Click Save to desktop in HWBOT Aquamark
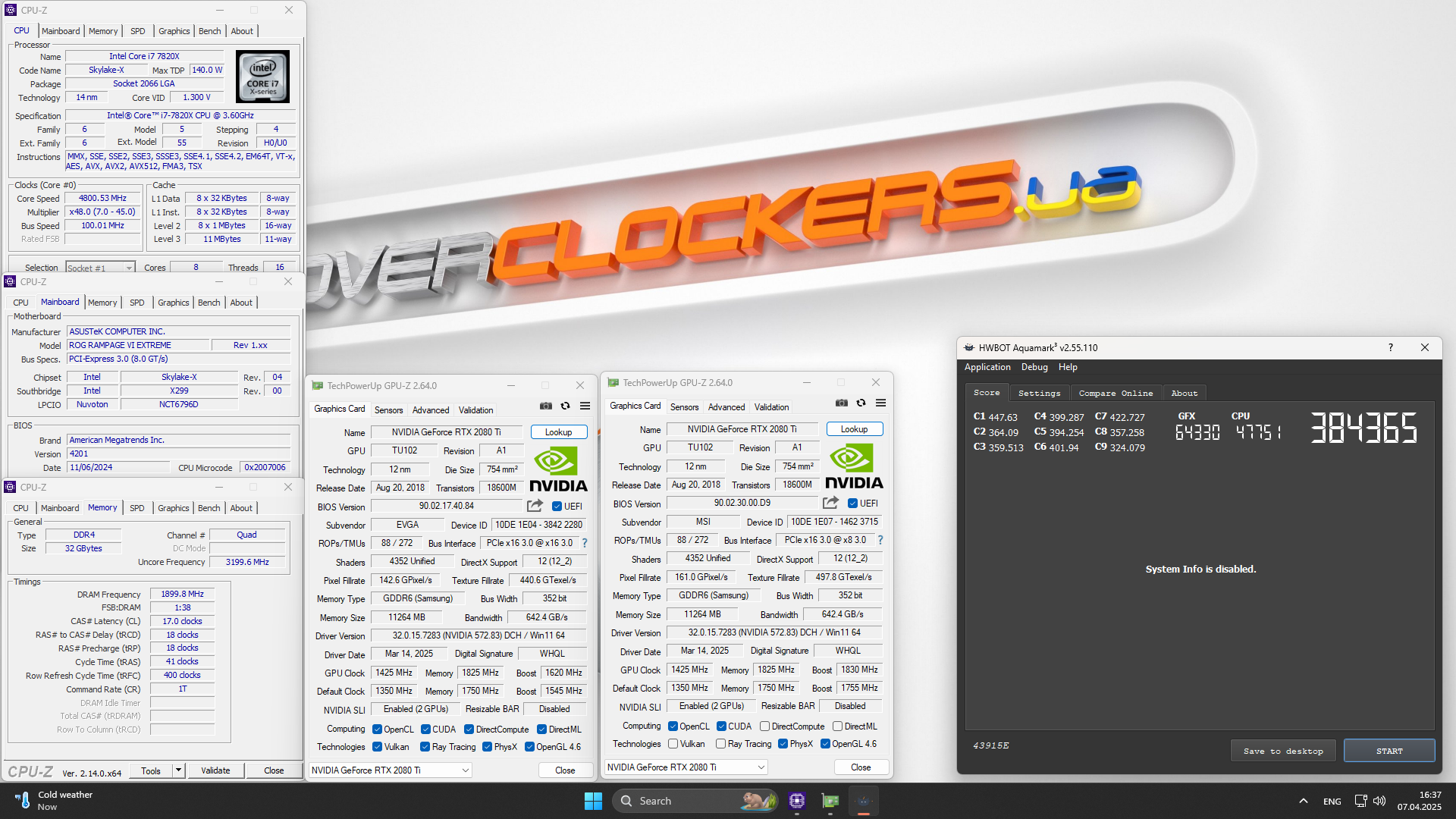The width and height of the screenshot is (1456, 819). click(x=1283, y=751)
